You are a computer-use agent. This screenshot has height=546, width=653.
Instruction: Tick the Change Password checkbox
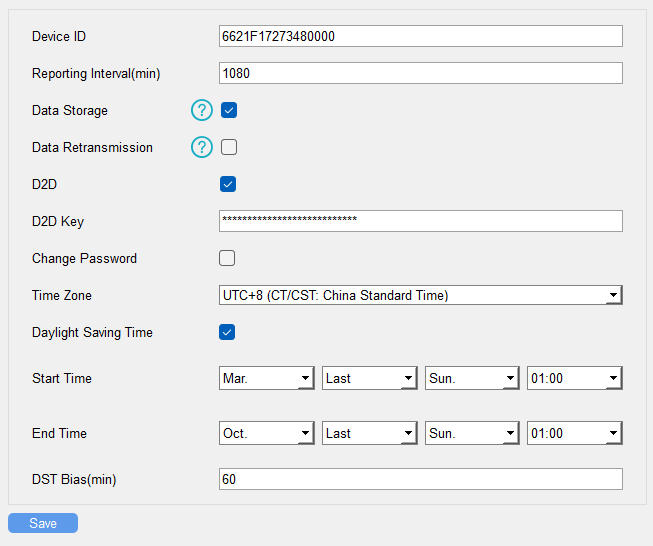(x=228, y=258)
